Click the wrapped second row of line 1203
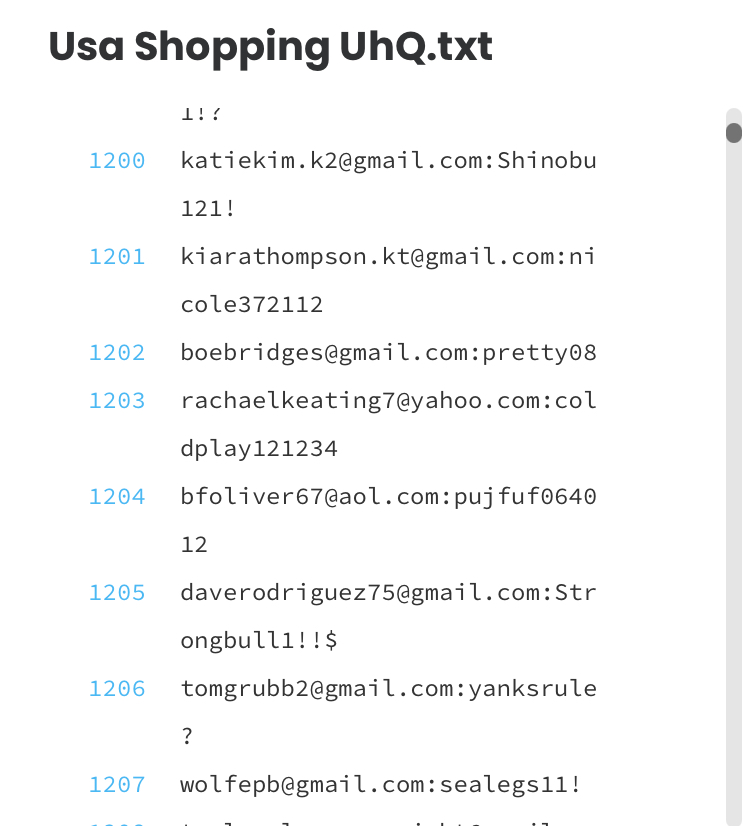This screenshot has height=826, width=750. pyautogui.click(x=259, y=449)
